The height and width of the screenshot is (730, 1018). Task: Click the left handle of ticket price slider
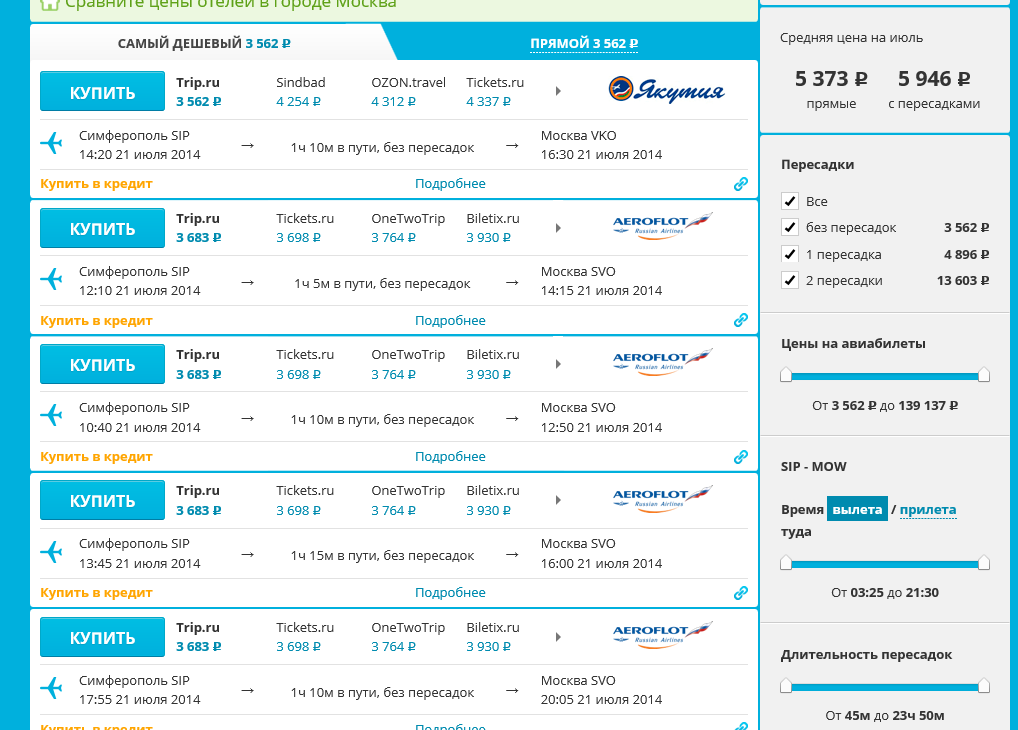[x=786, y=375]
